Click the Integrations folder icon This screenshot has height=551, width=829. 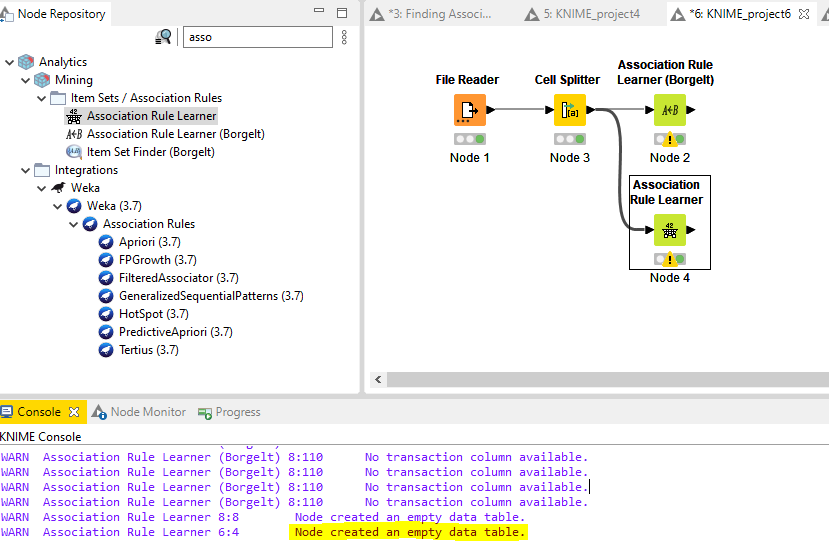pyautogui.click(x=42, y=170)
